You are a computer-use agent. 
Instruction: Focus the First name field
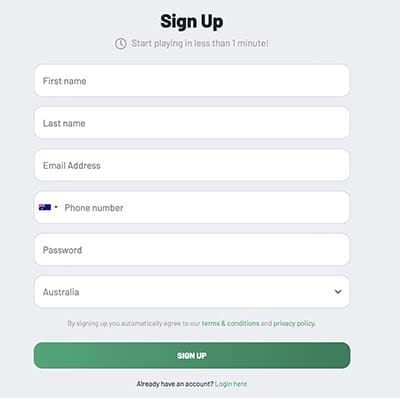click(x=192, y=81)
